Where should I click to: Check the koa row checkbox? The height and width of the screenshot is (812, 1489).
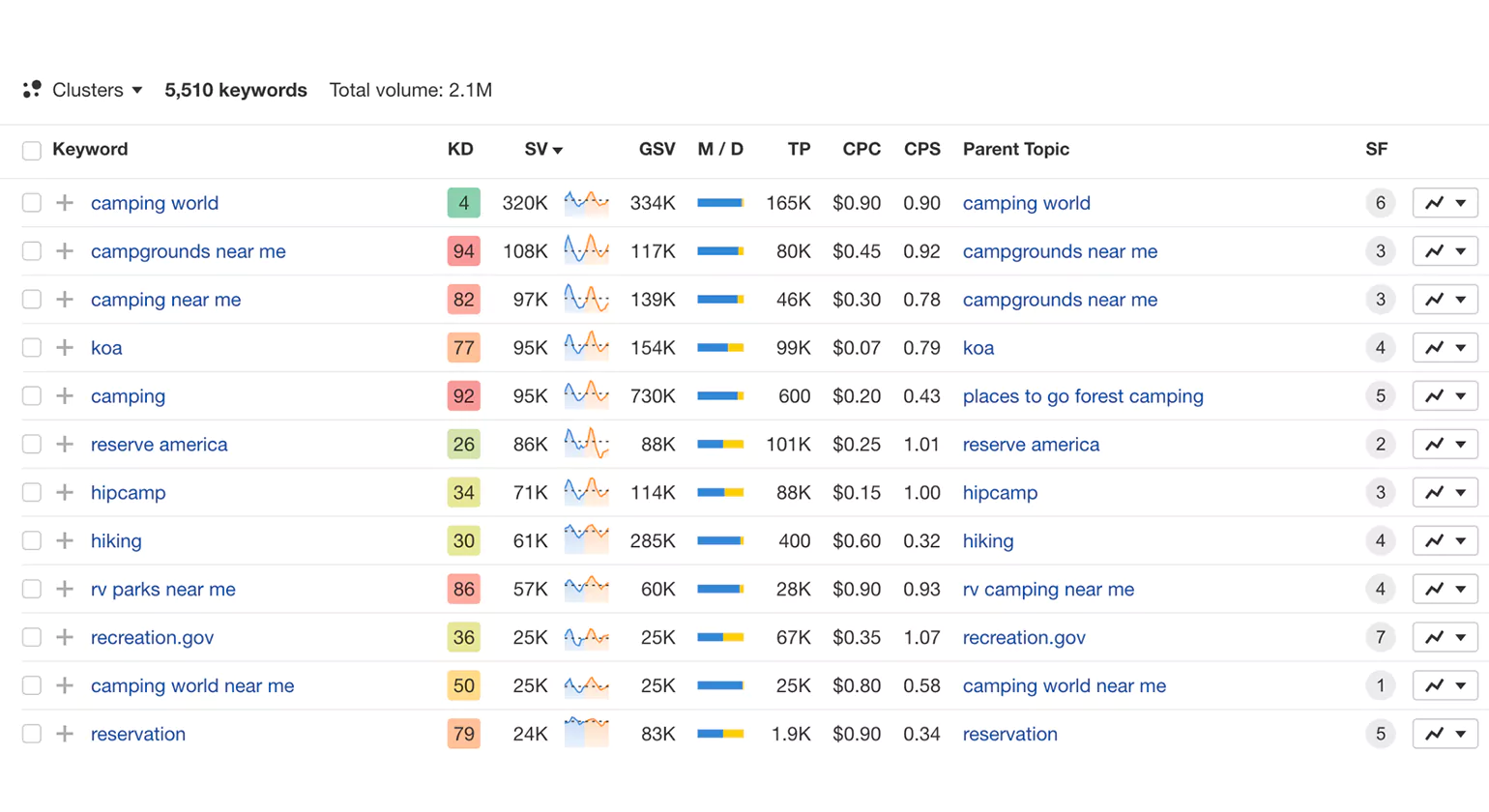coord(32,348)
